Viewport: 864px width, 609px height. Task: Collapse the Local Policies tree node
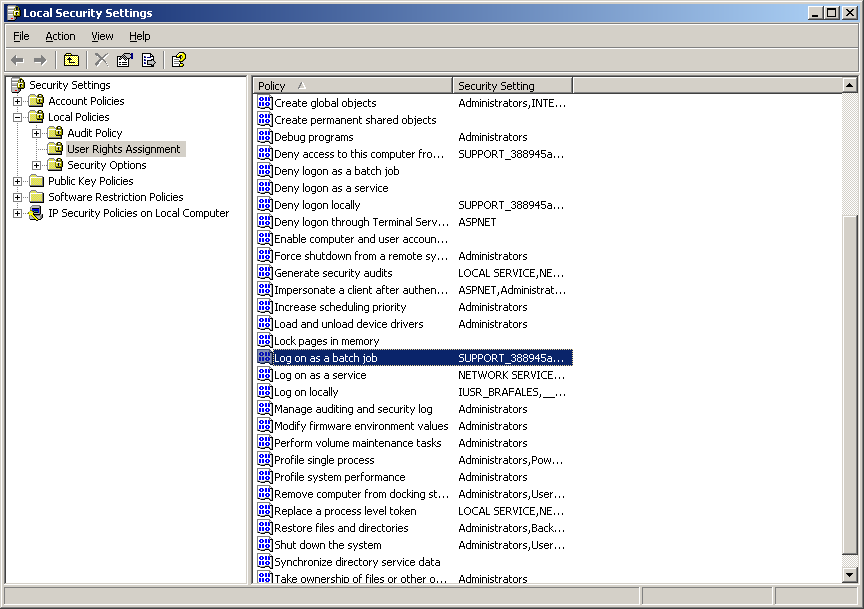(17, 117)
